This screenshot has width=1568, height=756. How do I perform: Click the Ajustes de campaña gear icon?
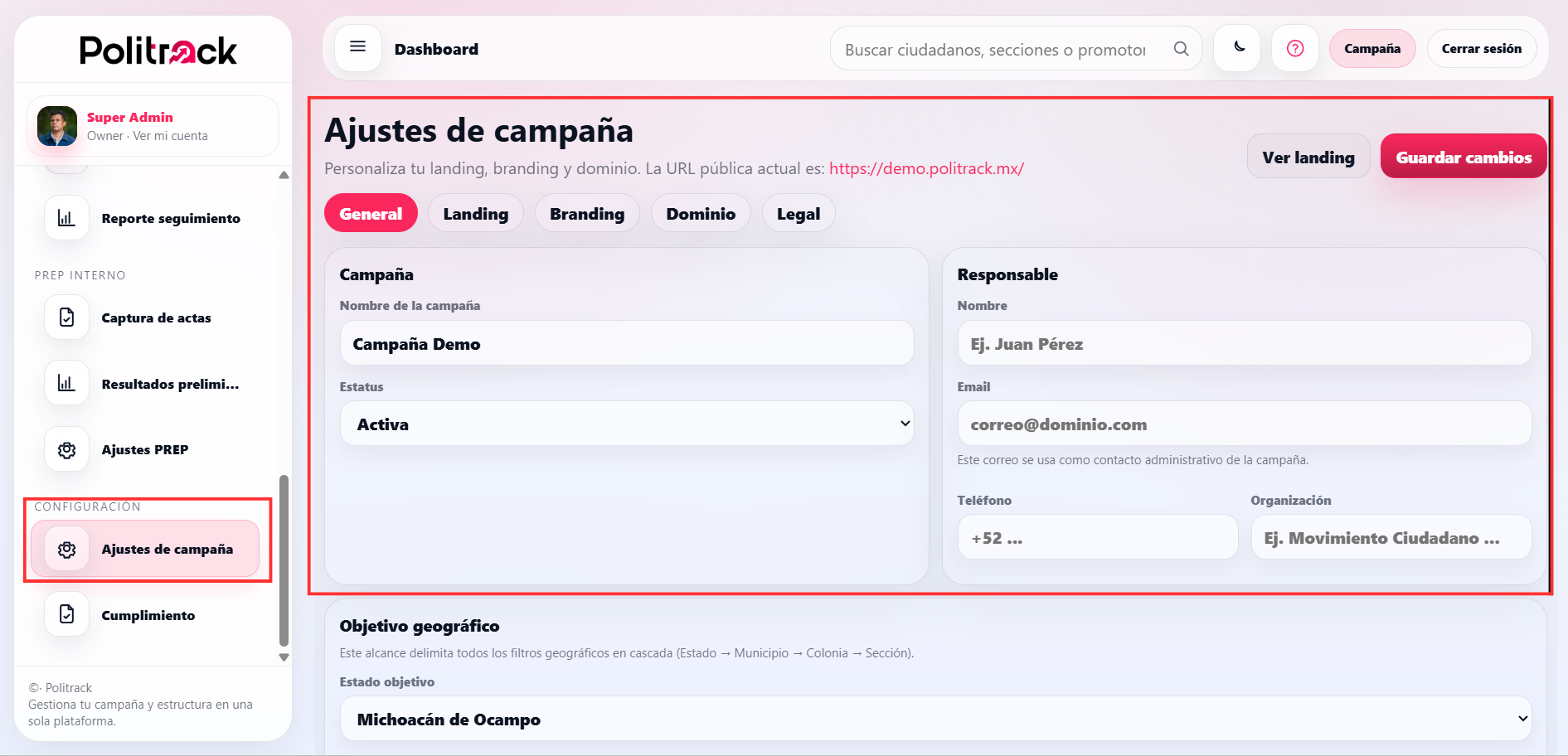(66, 548)
